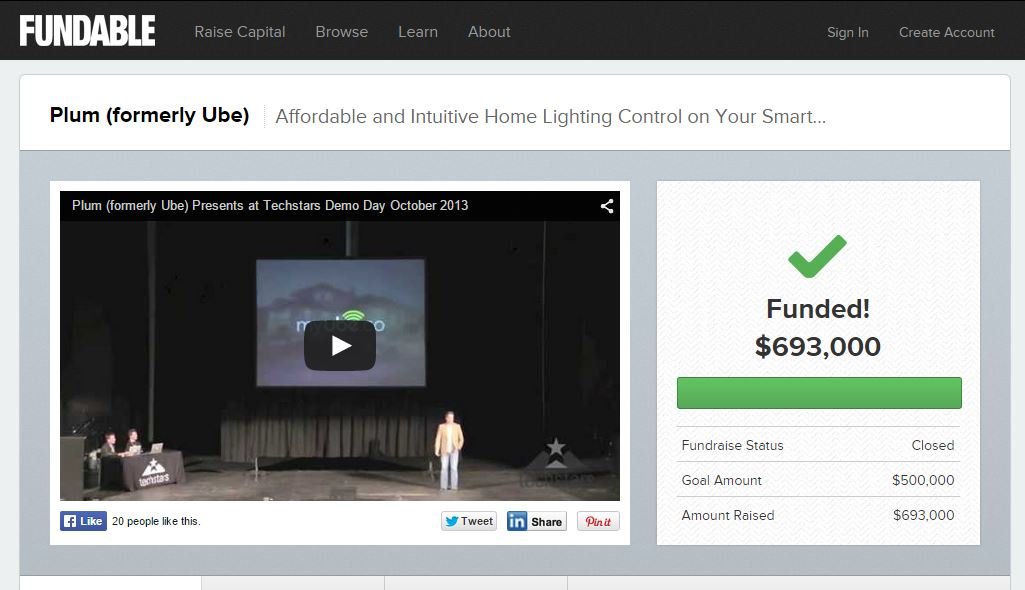Click Sign In link
Screen dimensions: 1025x590
(847, 33)
